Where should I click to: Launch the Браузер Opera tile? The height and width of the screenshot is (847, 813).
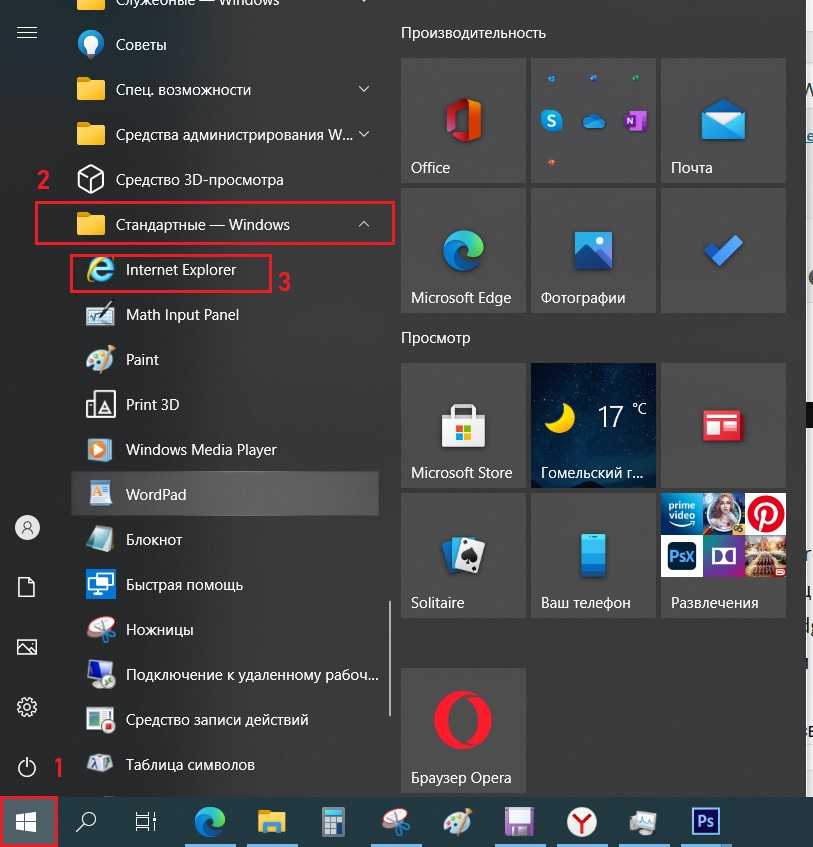pos(462,730)
